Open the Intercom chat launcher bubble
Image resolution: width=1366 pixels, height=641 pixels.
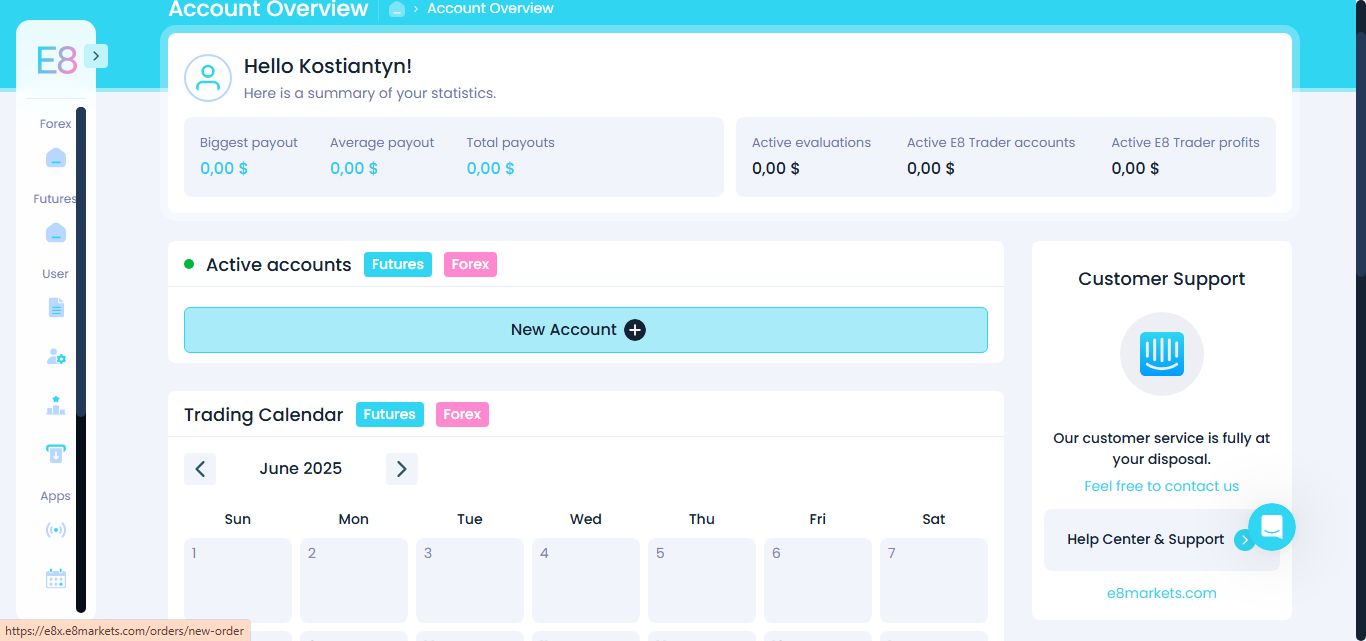click(1272, 527)
